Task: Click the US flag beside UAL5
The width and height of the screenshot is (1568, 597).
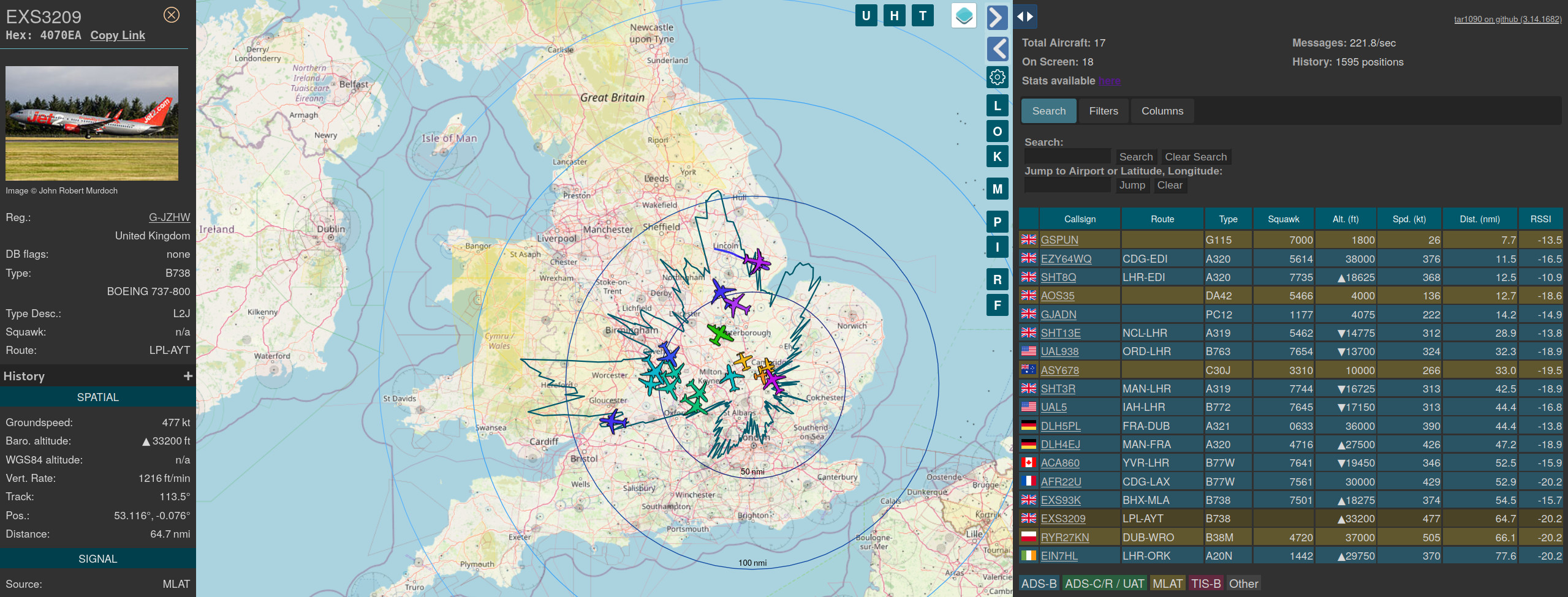Action: tap(1029, 407)
